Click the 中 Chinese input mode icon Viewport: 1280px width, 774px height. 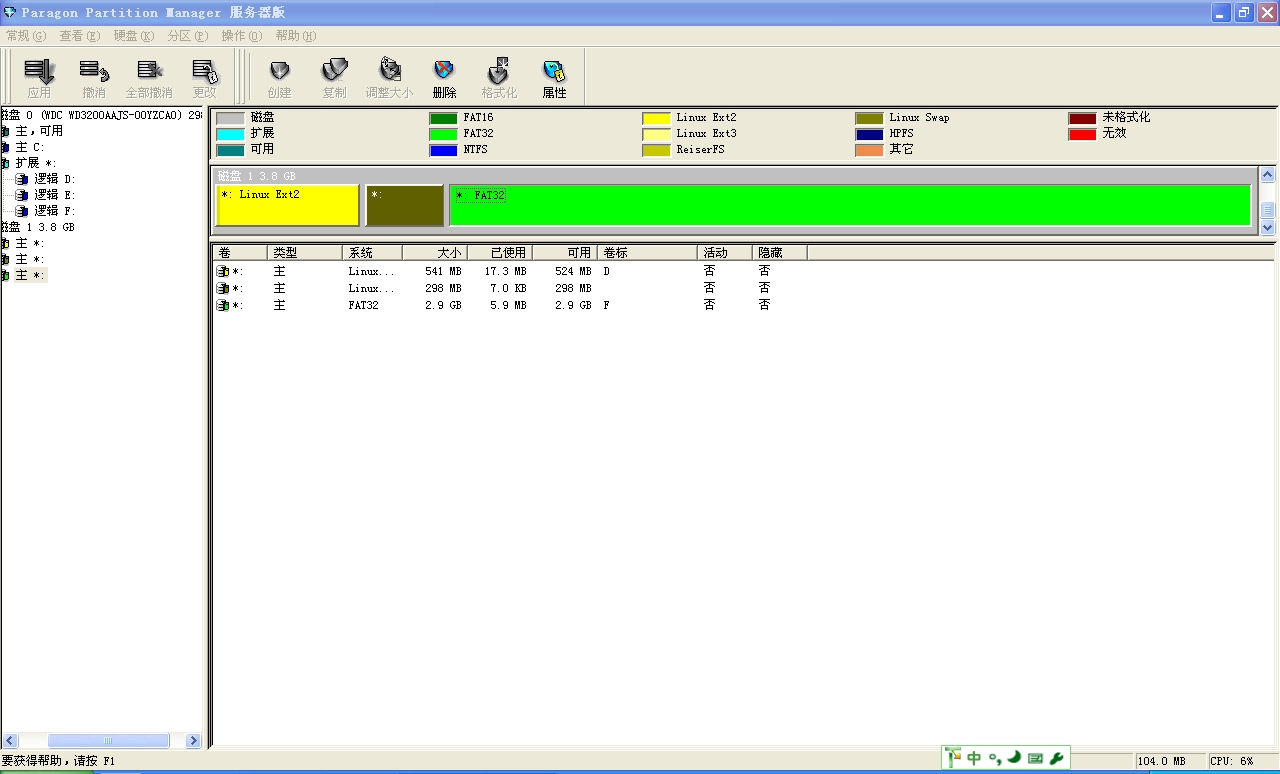coord(974,758)
